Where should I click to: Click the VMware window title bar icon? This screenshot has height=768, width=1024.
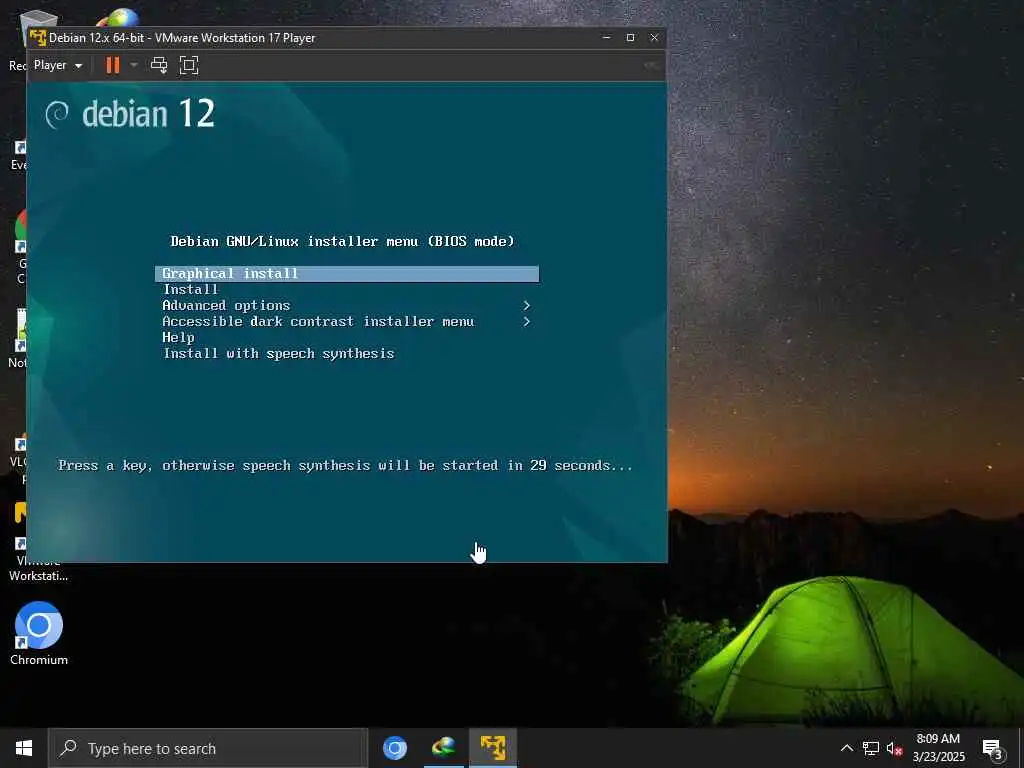pos(37,38)
